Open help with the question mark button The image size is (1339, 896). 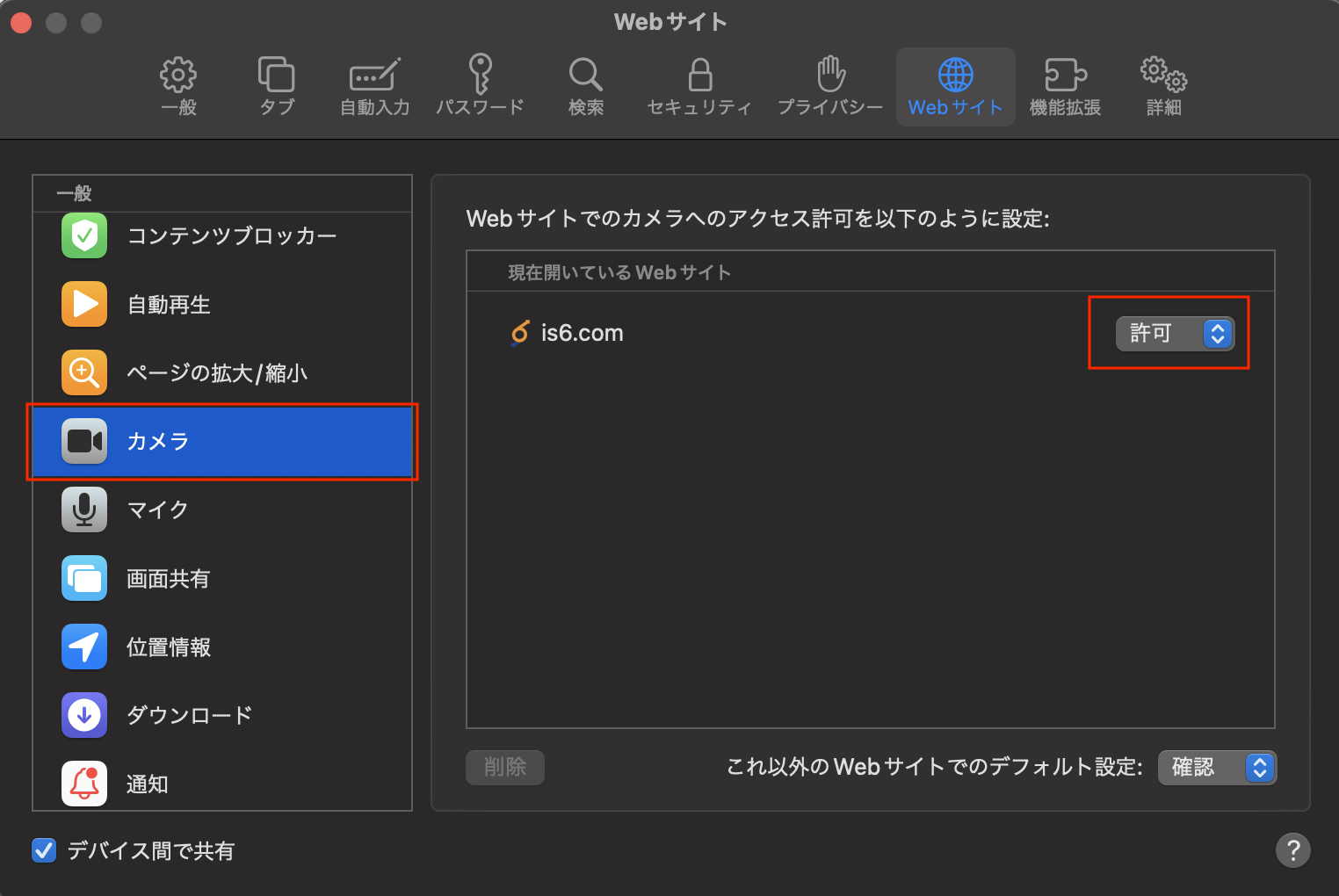1292,849
